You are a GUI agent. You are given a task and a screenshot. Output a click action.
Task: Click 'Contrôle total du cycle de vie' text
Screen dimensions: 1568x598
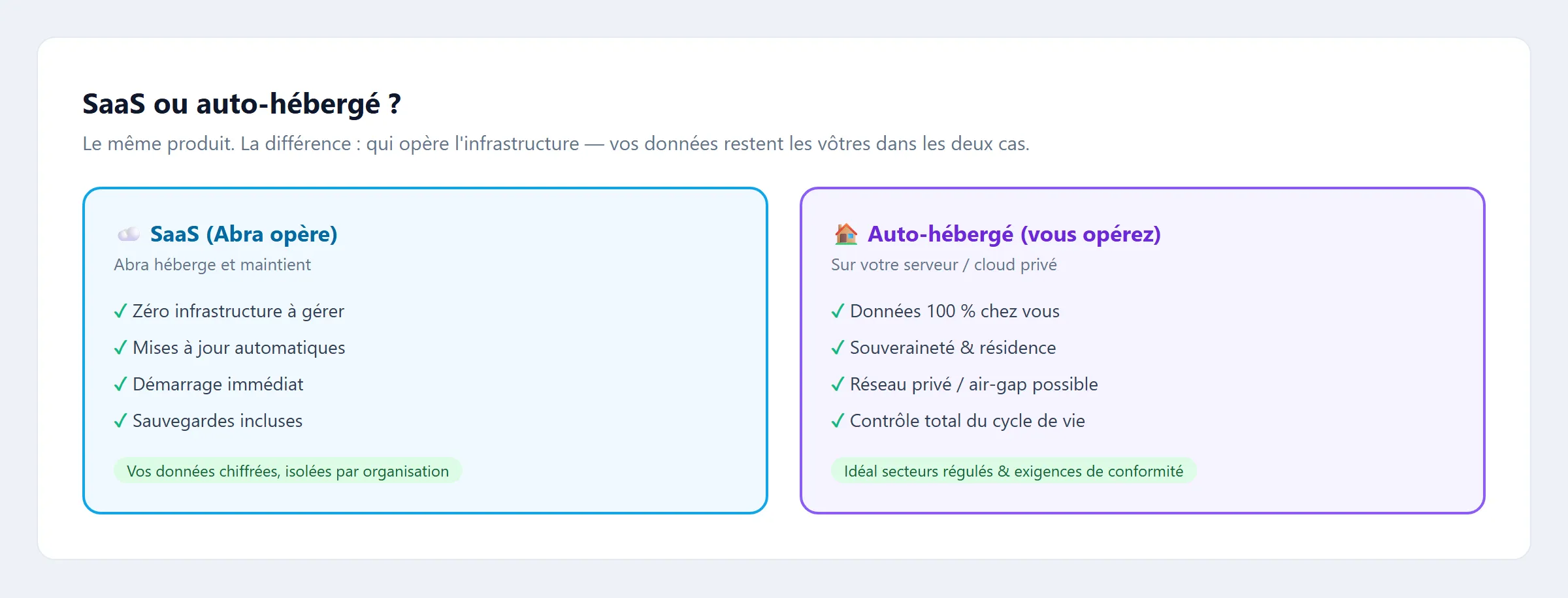(967, 421)
